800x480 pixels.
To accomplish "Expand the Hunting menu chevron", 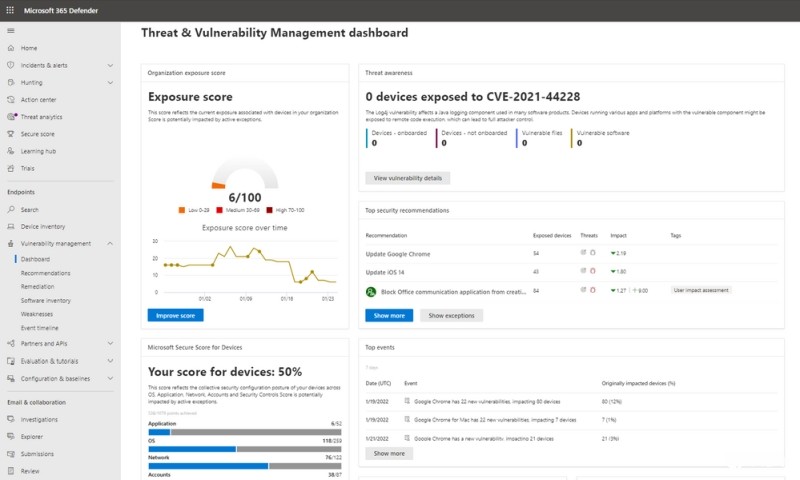I will pos(109,82).
